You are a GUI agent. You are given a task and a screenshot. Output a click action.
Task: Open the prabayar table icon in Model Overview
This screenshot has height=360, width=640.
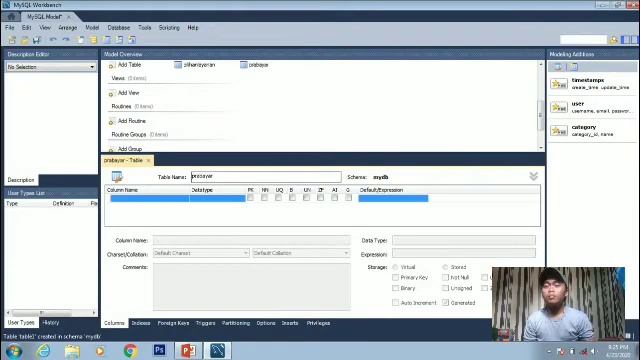tap(244, 65)
